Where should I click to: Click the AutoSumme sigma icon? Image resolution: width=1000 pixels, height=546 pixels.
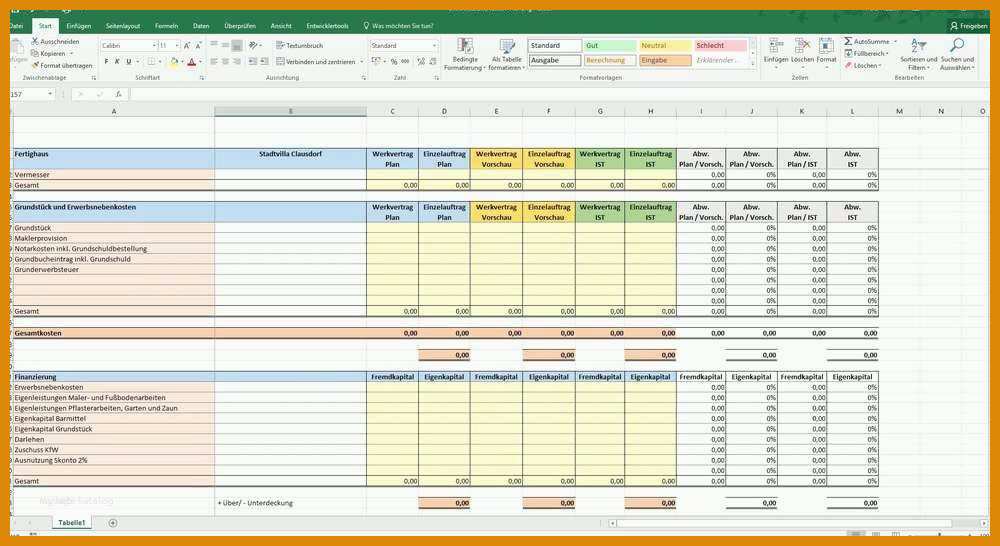tap(848, 41)
